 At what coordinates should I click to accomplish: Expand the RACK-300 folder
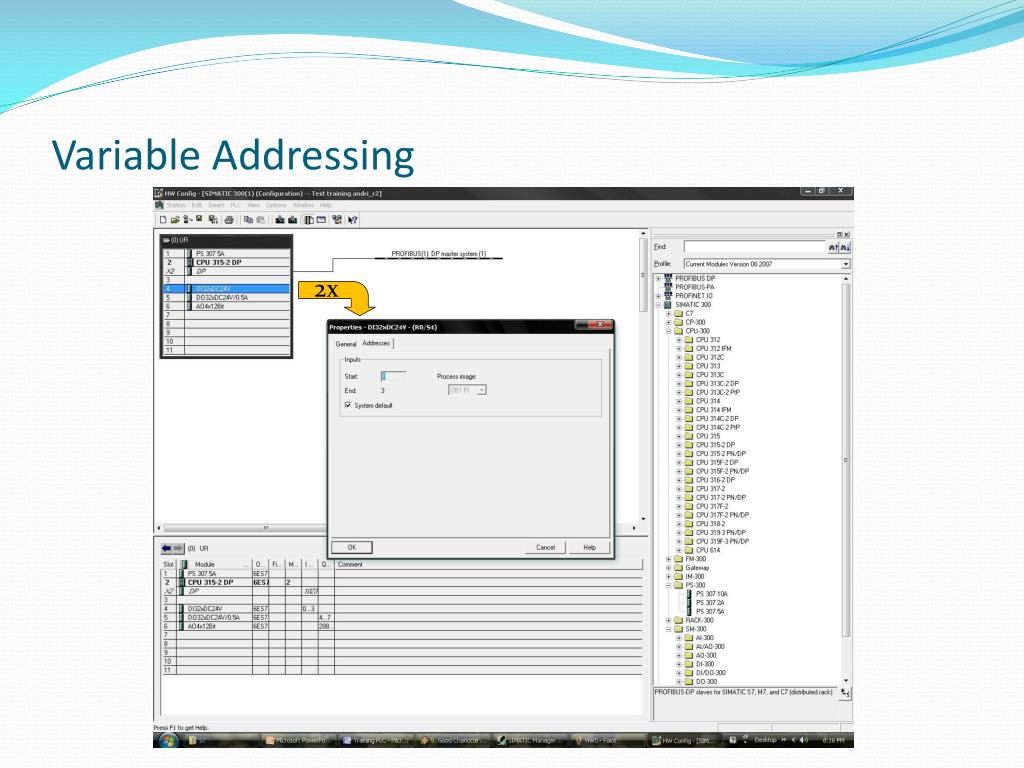[669, 620]
